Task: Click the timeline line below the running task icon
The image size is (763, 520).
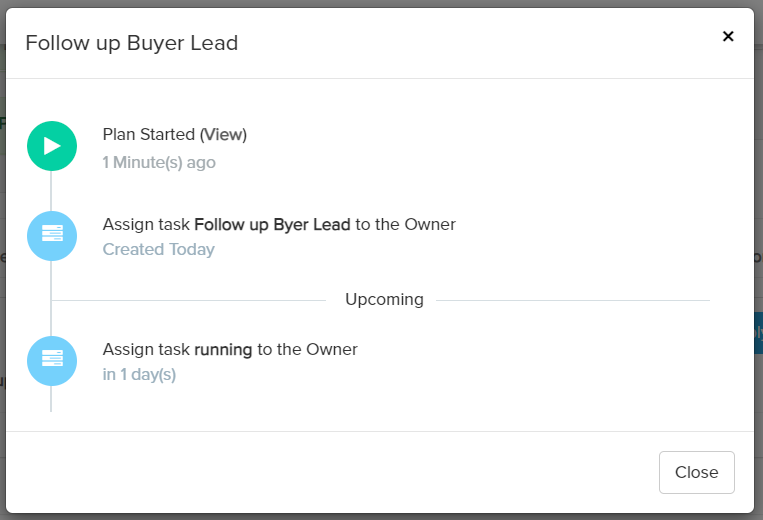Action: point(51,400)
